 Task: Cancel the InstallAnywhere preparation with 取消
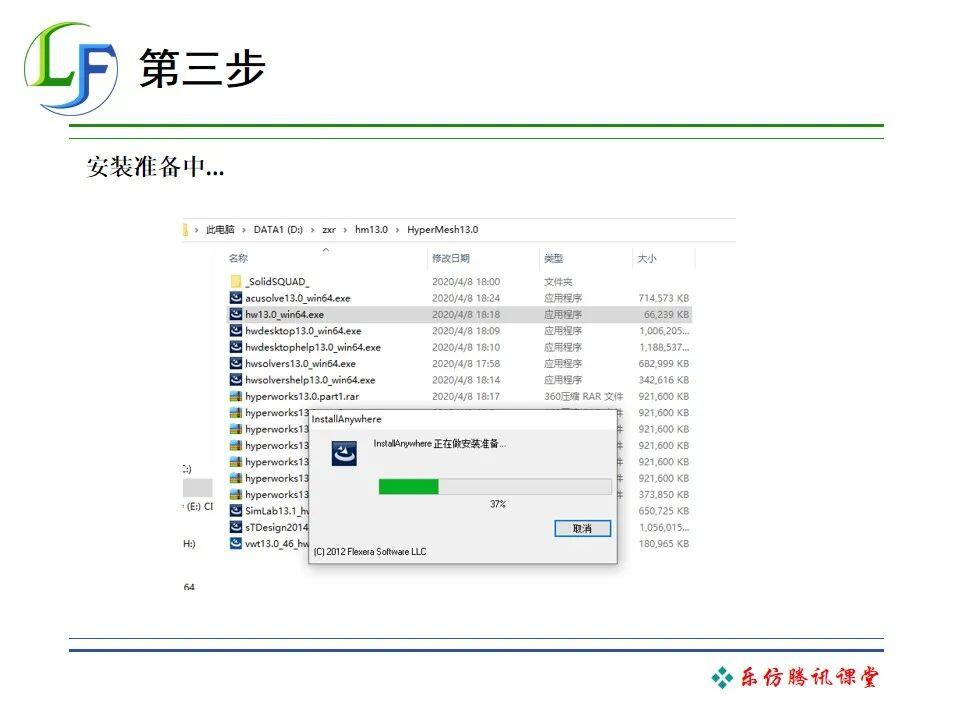(582, 528)
